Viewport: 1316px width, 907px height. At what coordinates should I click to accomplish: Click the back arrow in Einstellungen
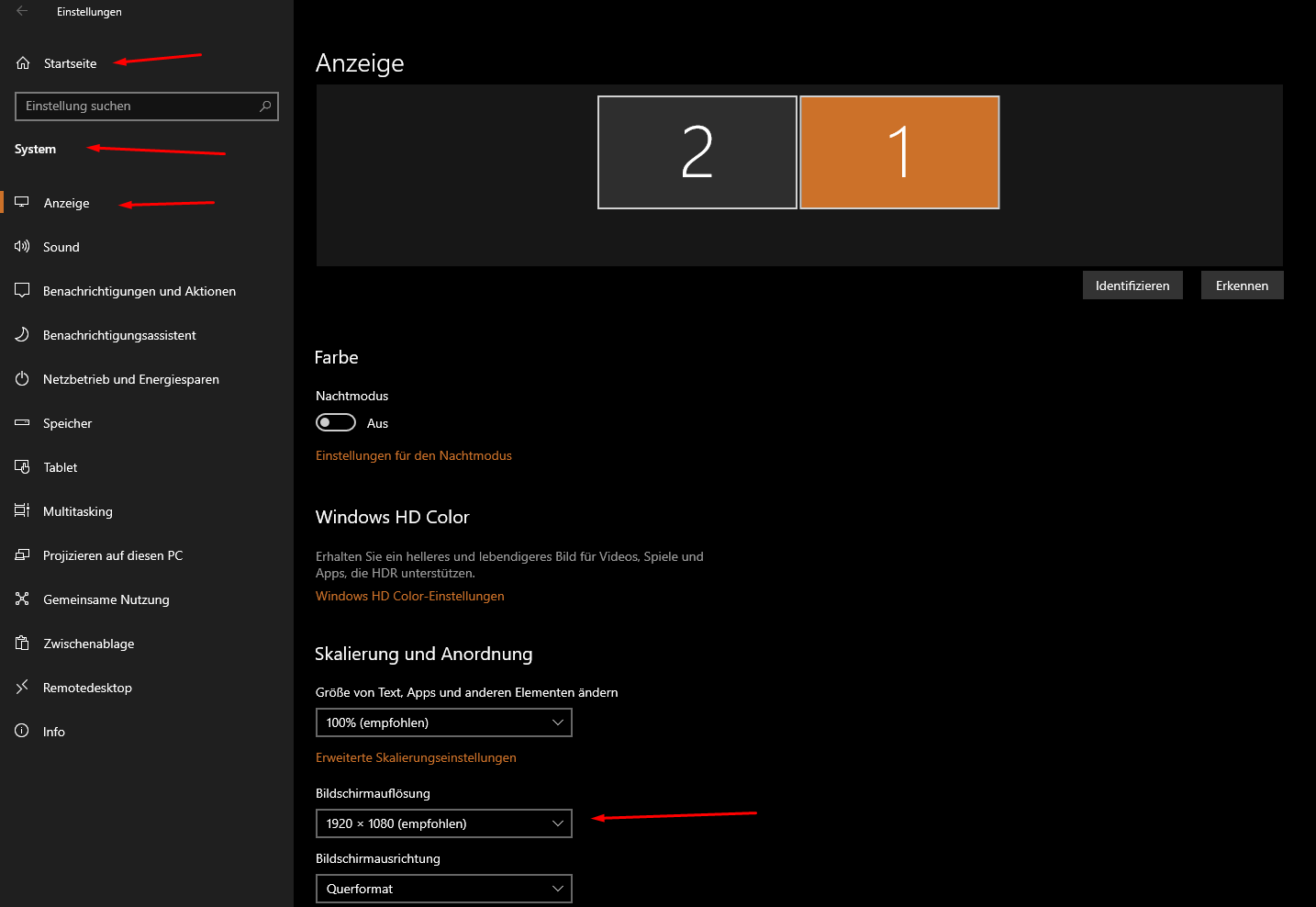tap(22, 11)
